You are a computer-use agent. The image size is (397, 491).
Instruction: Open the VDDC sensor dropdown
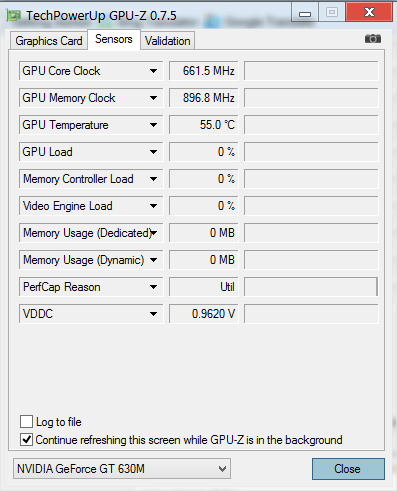pos(153,314)
